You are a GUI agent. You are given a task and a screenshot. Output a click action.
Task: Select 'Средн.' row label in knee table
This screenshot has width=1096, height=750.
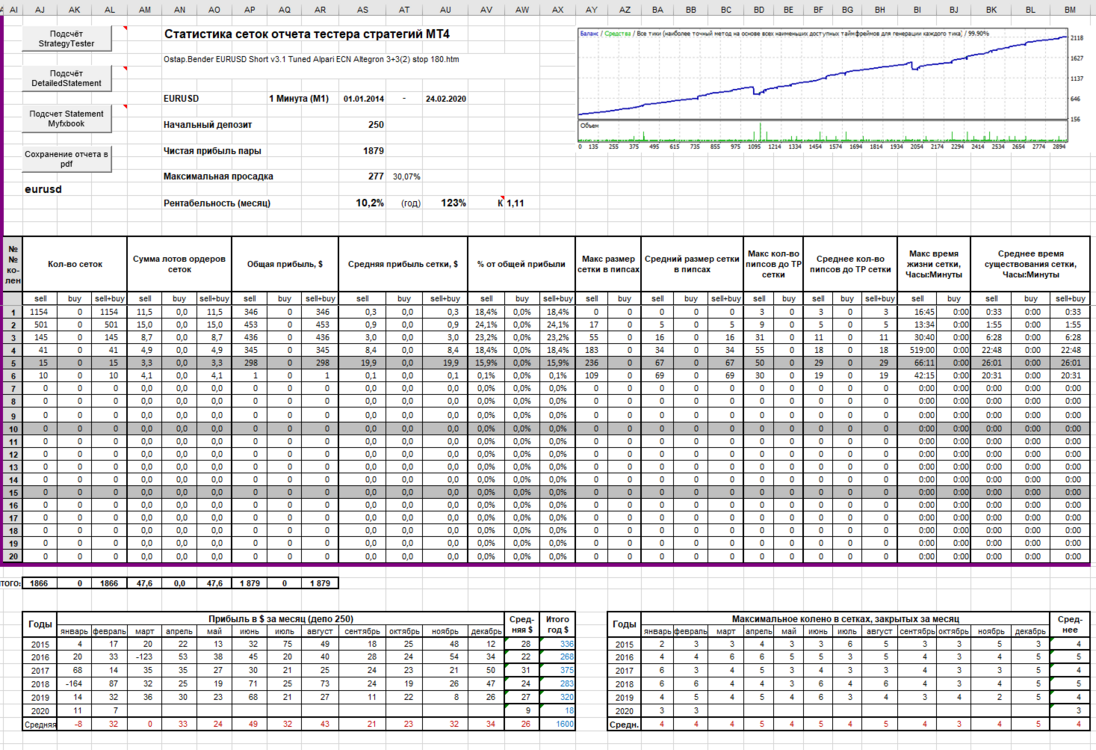point(624,724)
